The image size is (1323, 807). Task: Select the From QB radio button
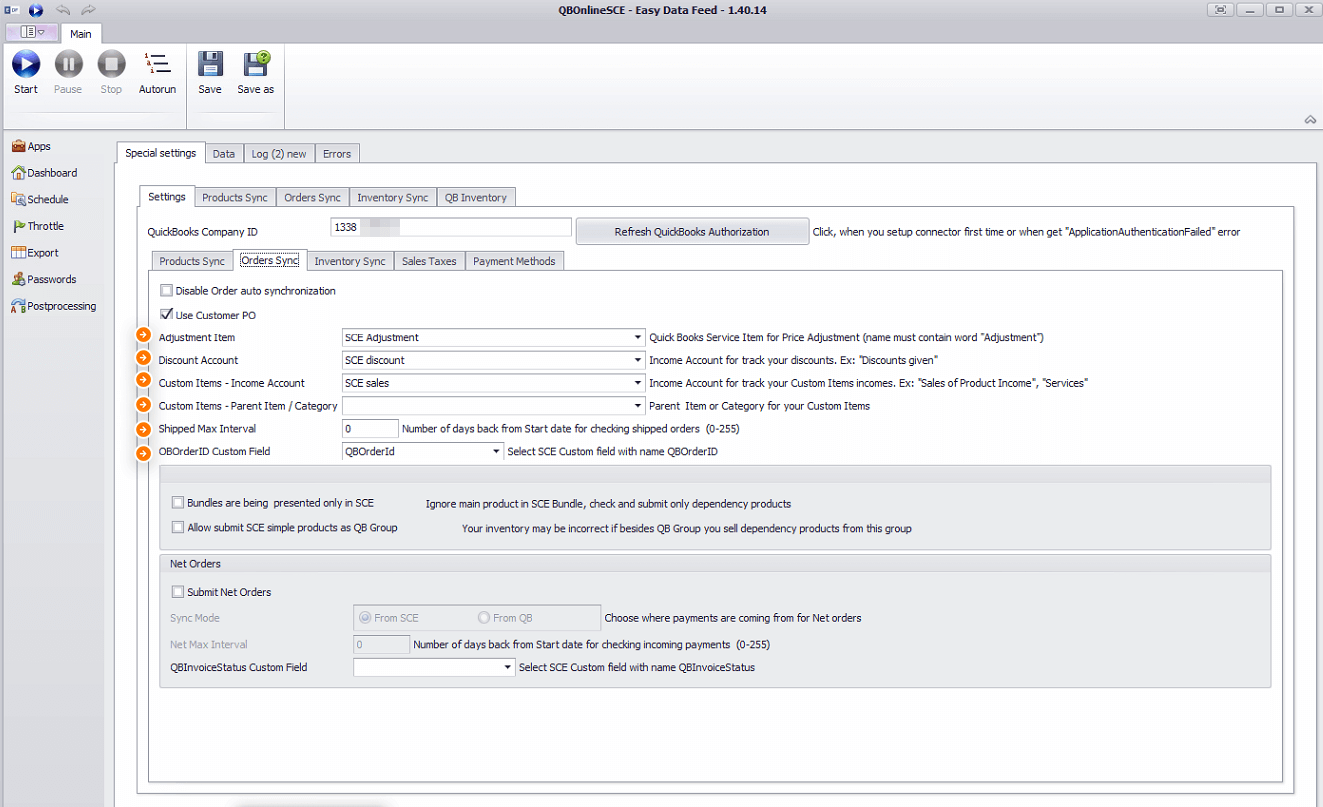pos(484,618)
